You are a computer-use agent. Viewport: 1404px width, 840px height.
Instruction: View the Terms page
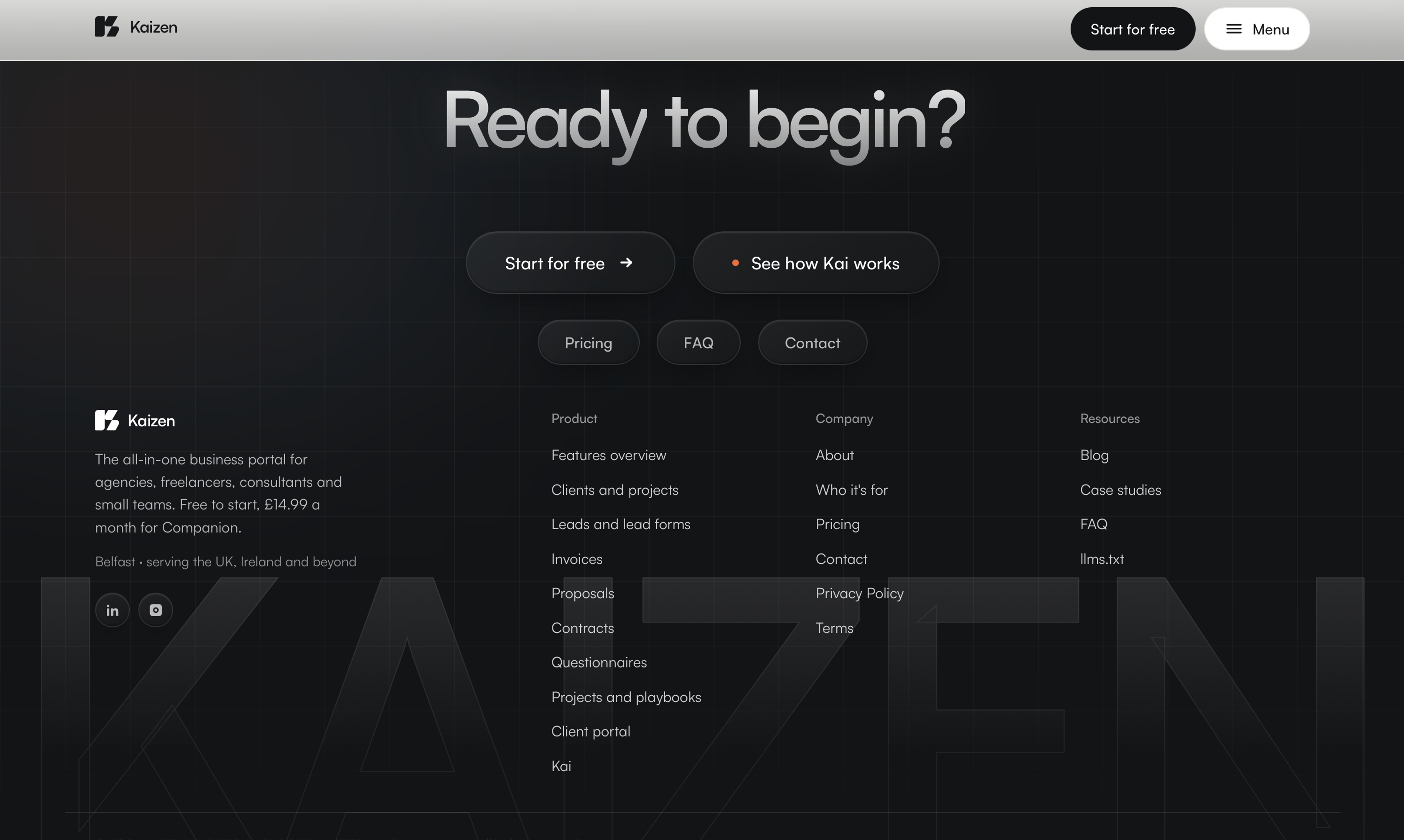point(834,628)
